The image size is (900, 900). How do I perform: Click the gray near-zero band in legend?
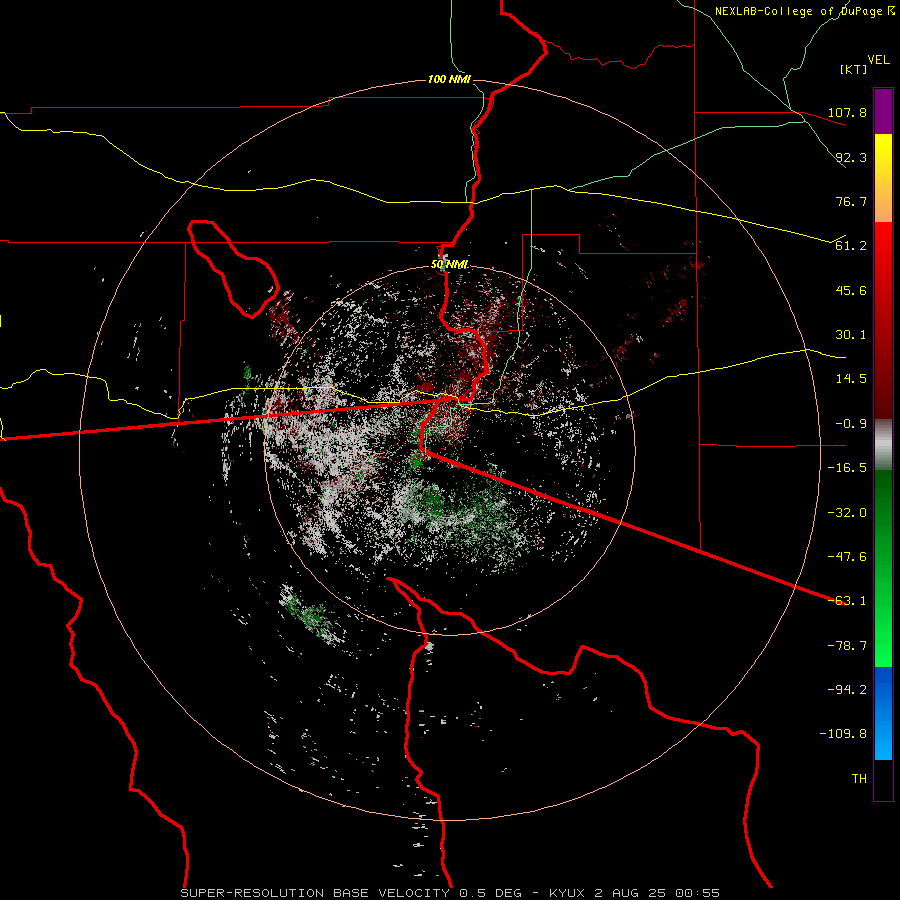(883, 445)
